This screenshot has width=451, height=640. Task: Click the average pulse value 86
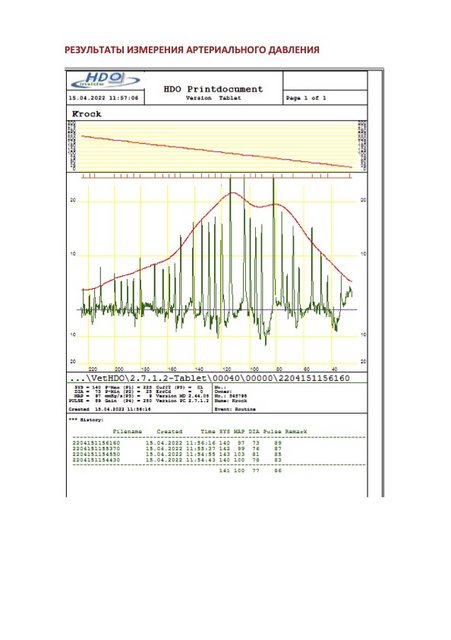click(278, 471)
